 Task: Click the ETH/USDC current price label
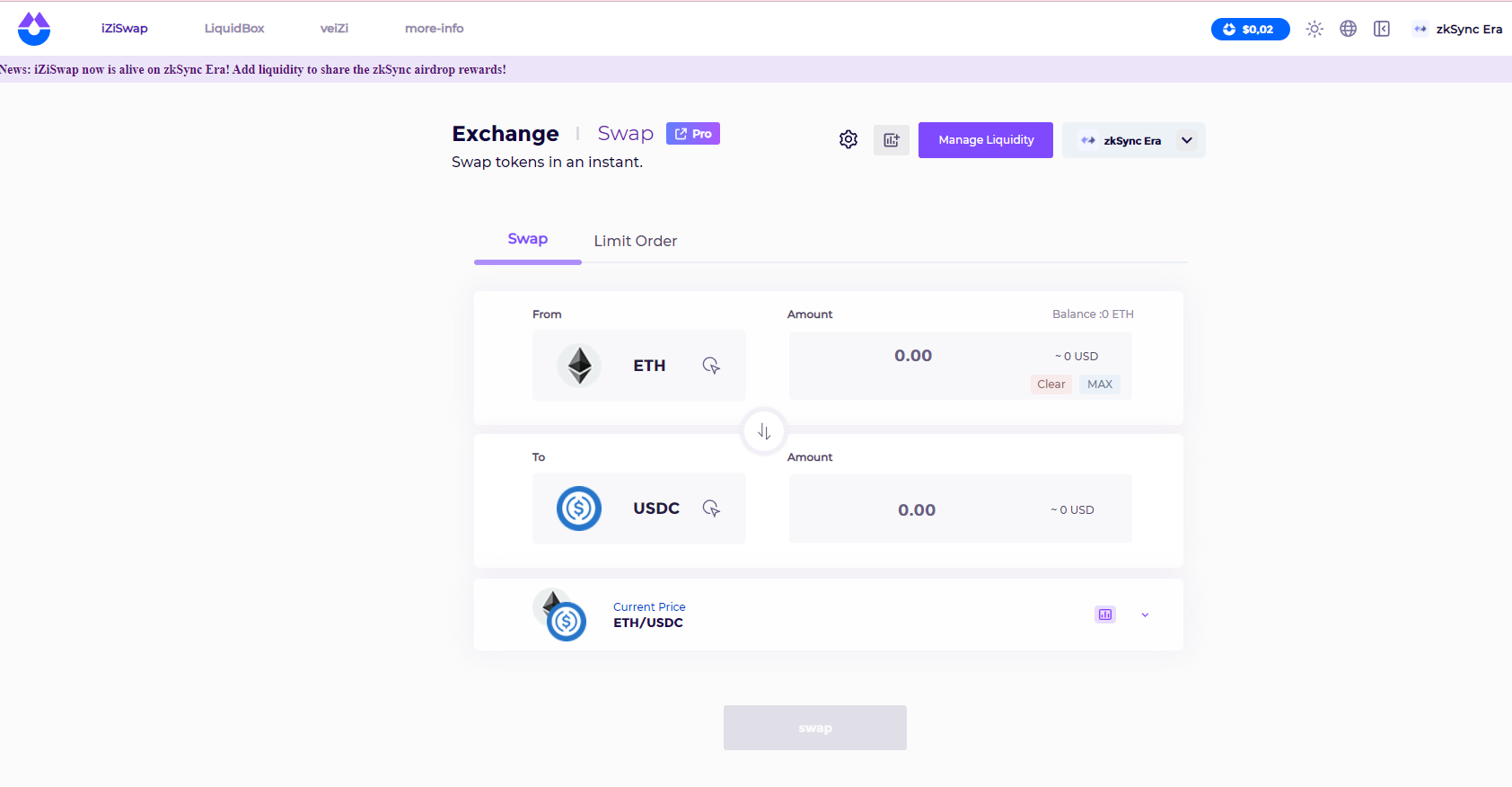[x=648, y=623]
